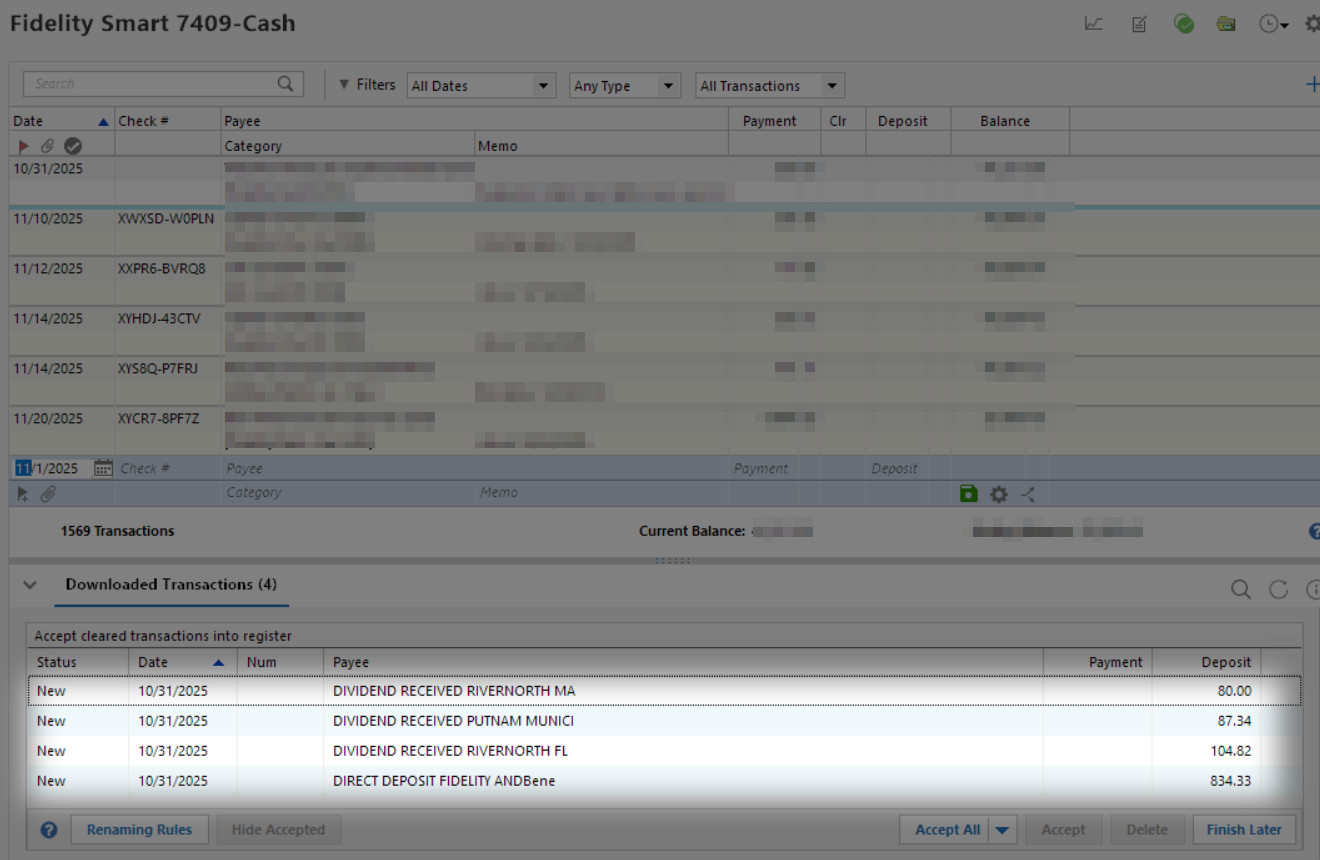The height and width of the screenshot is (860, 1320).
Task: Collapse the Downloaded Transactions panel chevron
Action: (x=30, y=585)
